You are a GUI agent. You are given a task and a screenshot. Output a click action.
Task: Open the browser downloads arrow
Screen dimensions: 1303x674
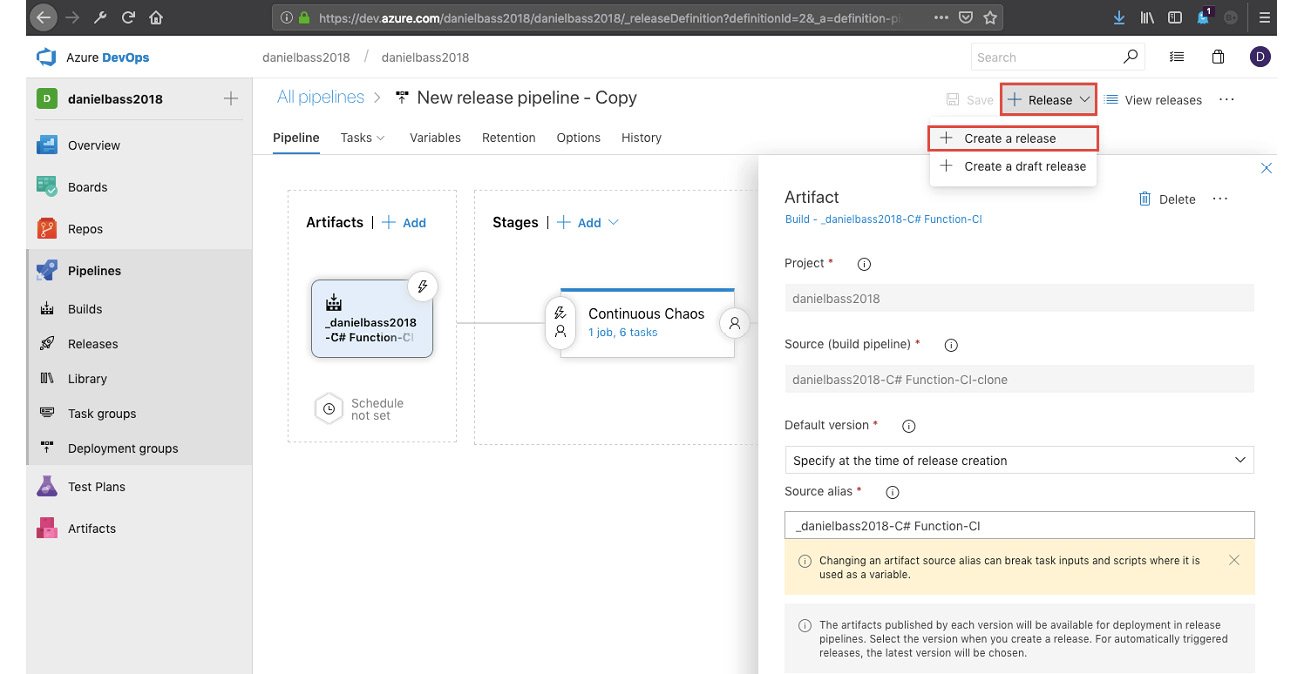tap(1119, 17)
